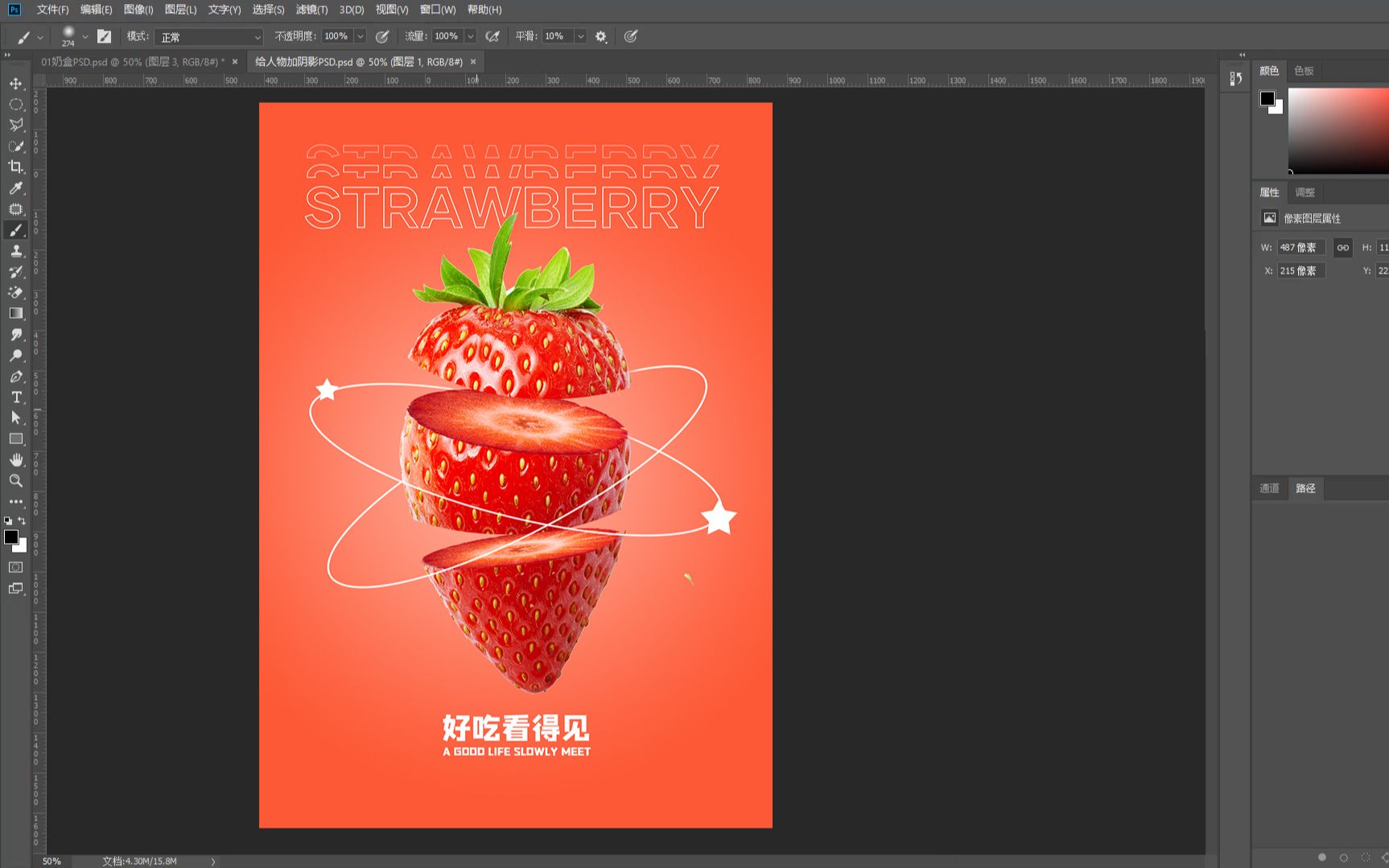
Task: Open the 图层(L) menu
Action: (180, 10)
